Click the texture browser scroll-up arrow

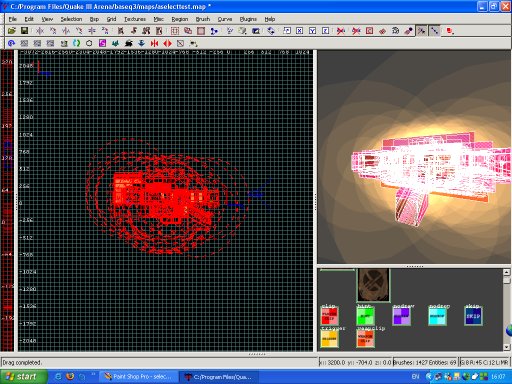pos(506,272)
